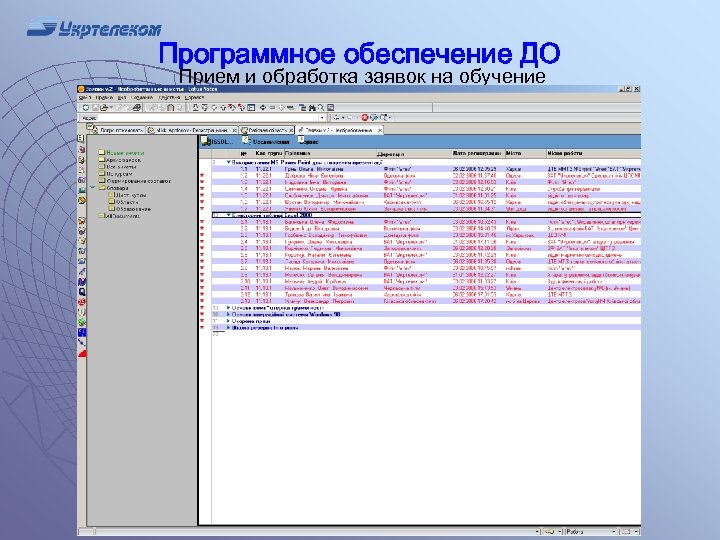The image size is (720, 540).
Task: Collapse the Словари folder twistie
Action: point(93,187)
